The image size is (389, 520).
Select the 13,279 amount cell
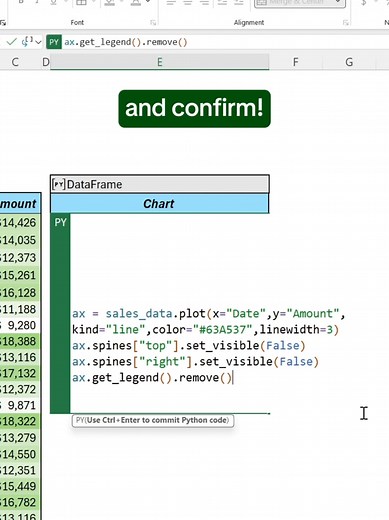pos(20,438)
